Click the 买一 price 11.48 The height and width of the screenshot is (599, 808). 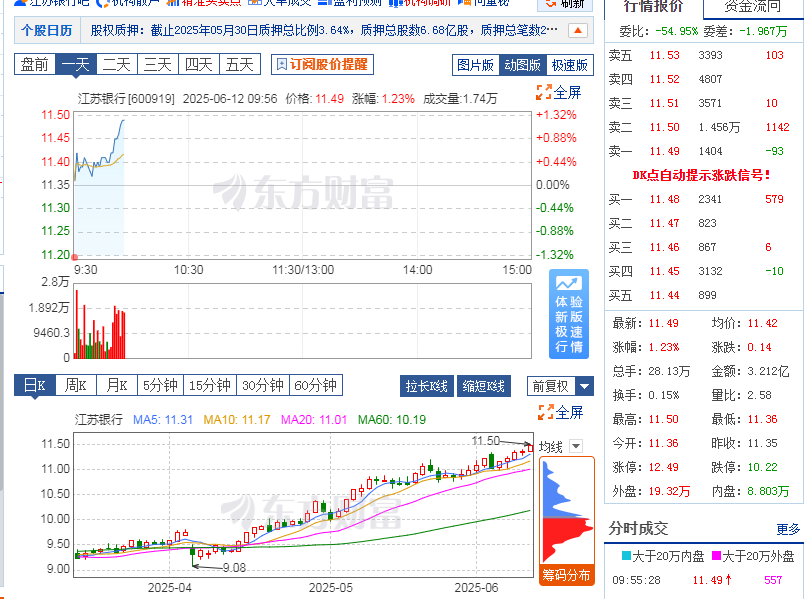(664, 199)
